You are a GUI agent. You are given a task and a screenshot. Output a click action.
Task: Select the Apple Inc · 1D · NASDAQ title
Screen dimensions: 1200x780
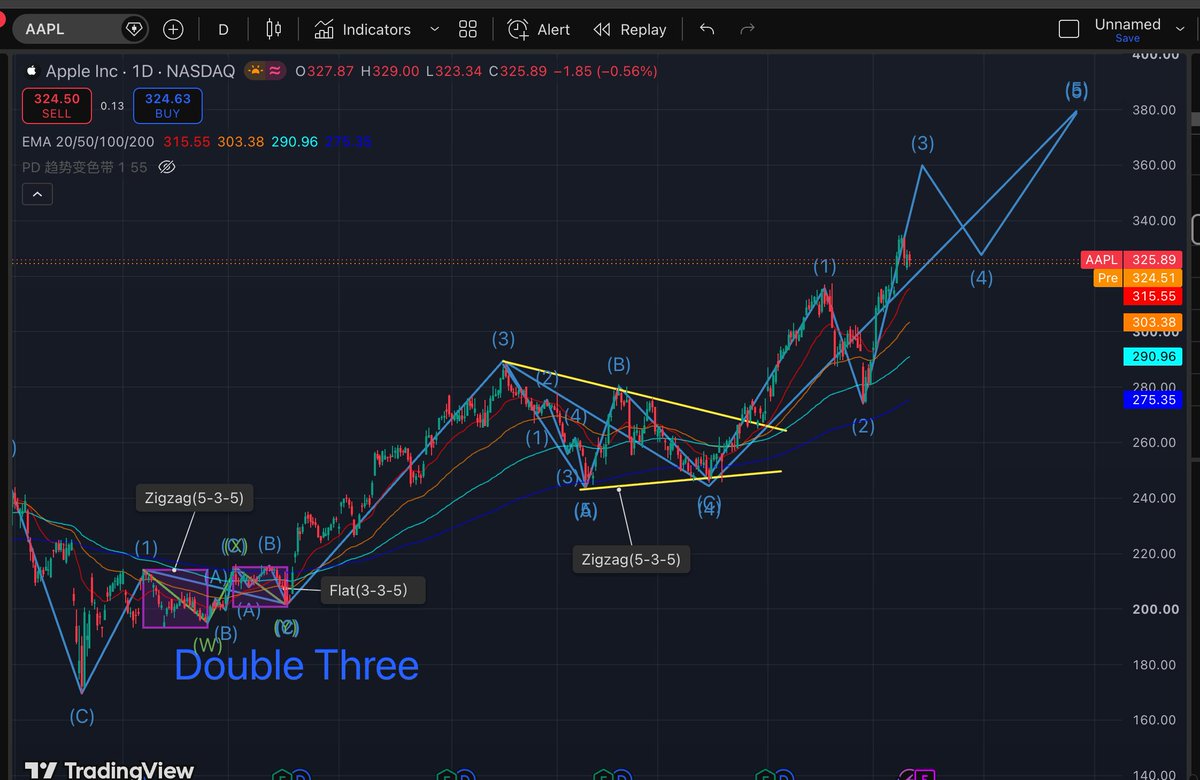point(140,71)
